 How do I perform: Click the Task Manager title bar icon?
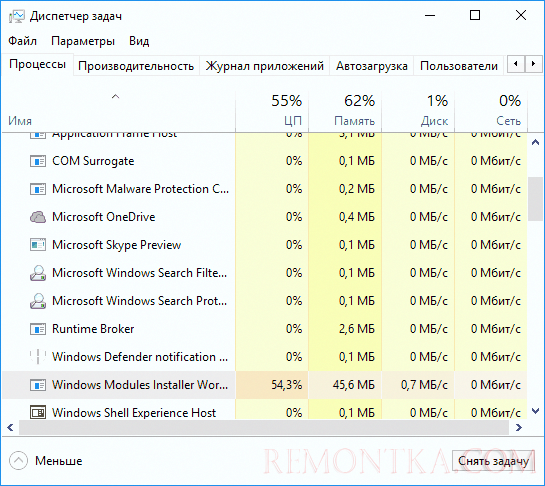(x=17, y=16)
